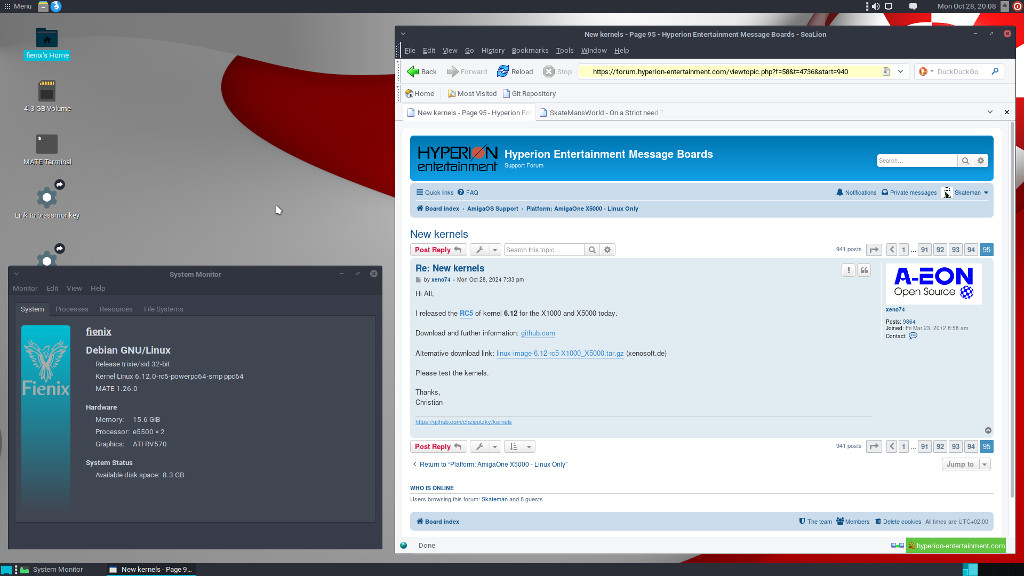The width and height of the screenshot is (1024, 576).
Task: Open the Git Repository bookmark
Action: [529, 93]
